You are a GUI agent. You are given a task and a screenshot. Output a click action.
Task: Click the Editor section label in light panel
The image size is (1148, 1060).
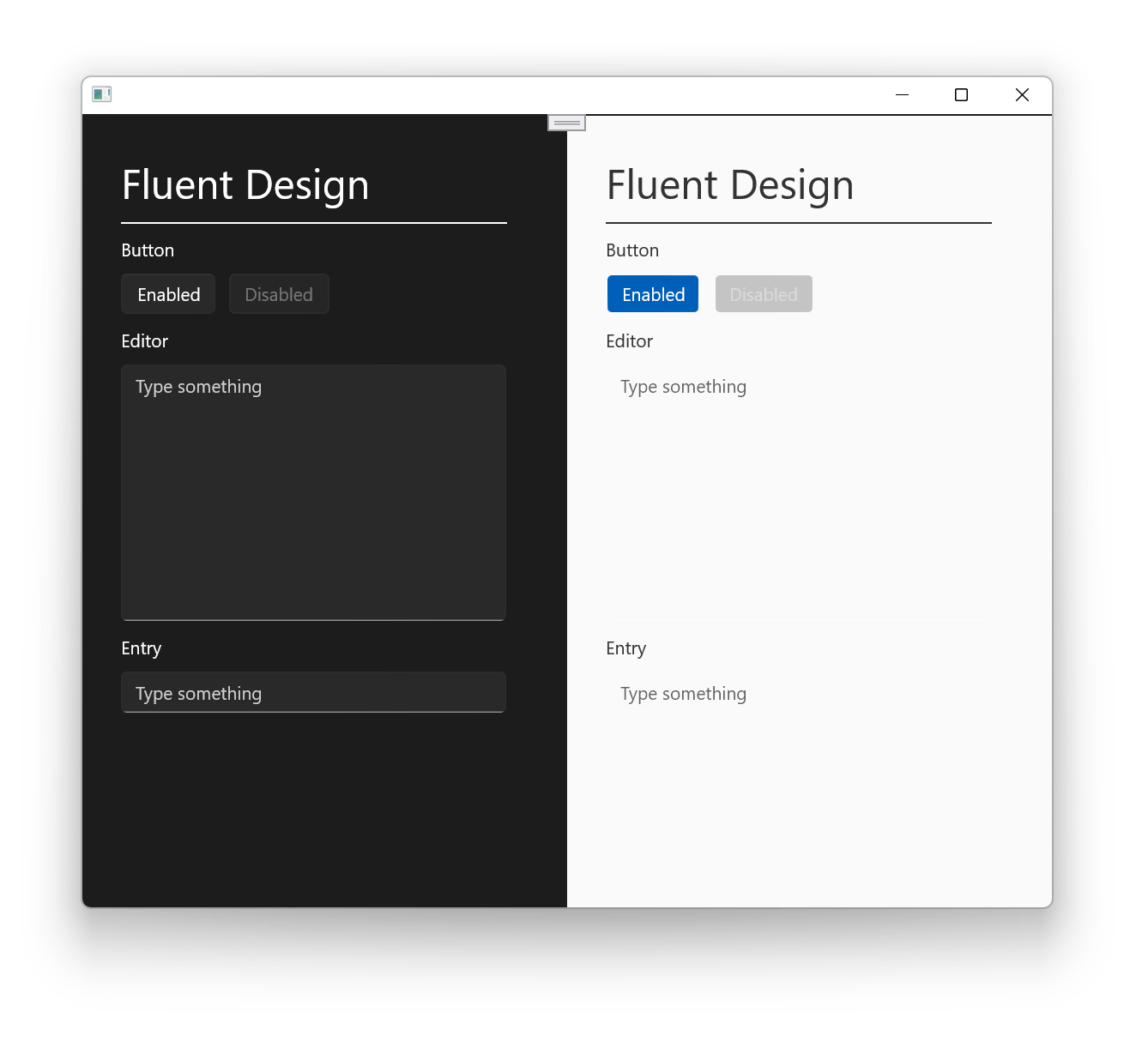click(x=629, y=340)
